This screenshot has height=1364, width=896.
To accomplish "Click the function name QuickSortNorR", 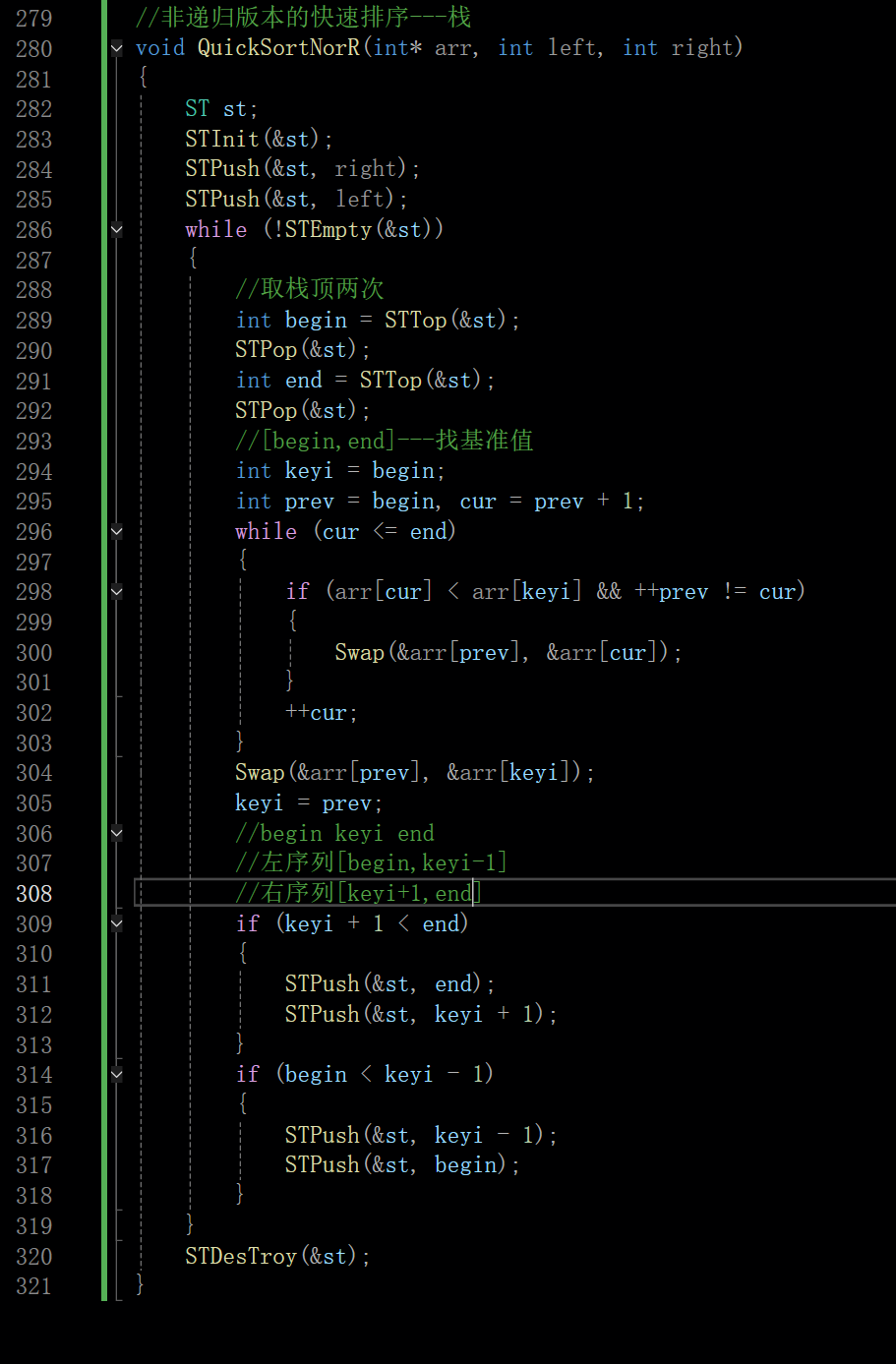I will tap(278, 47).
